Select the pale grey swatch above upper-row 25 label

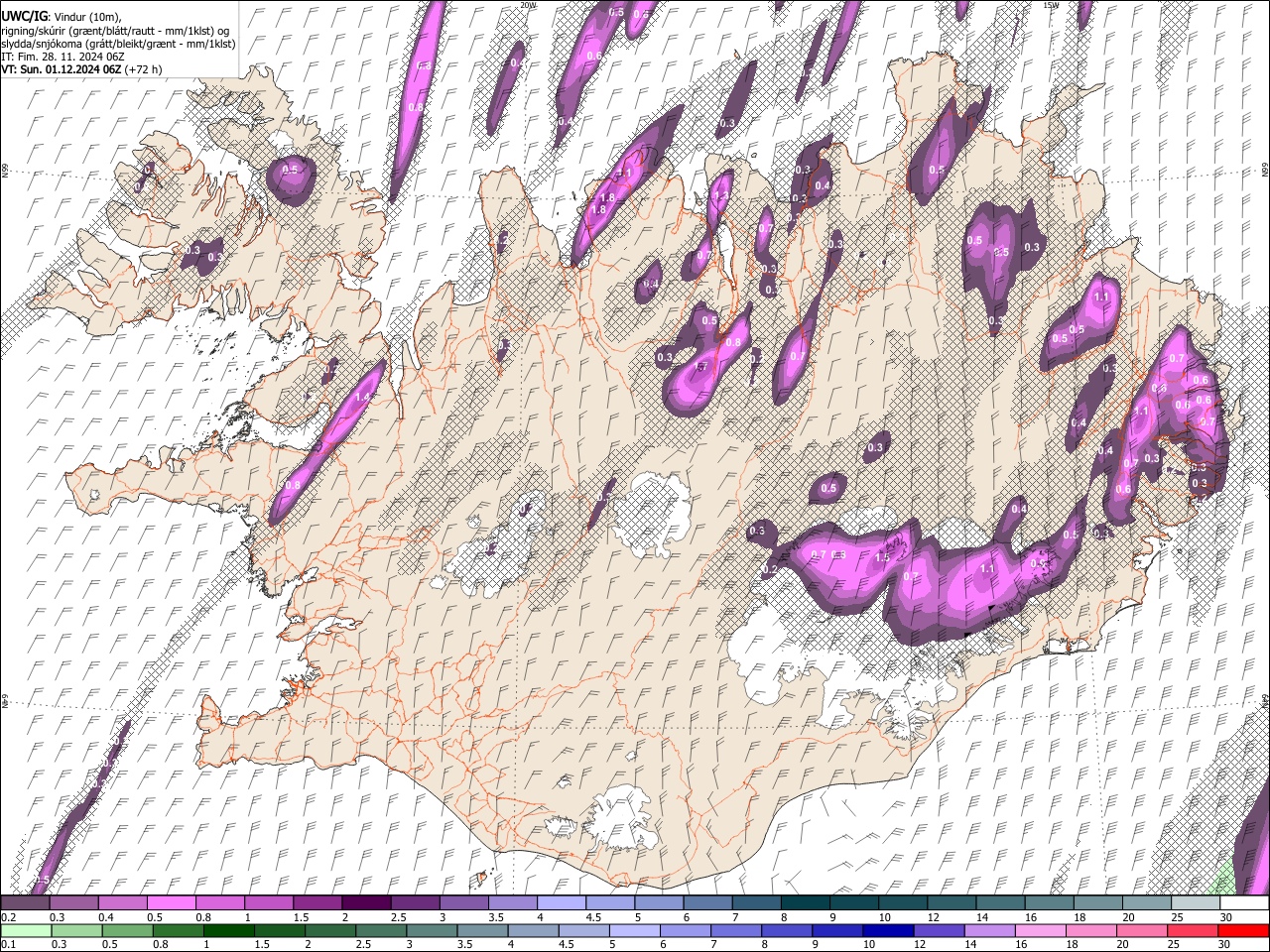[x=1197, y=902]
